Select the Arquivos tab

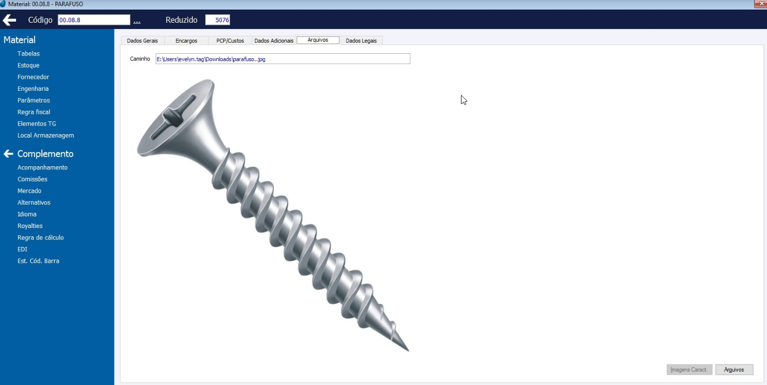point(318,40)
